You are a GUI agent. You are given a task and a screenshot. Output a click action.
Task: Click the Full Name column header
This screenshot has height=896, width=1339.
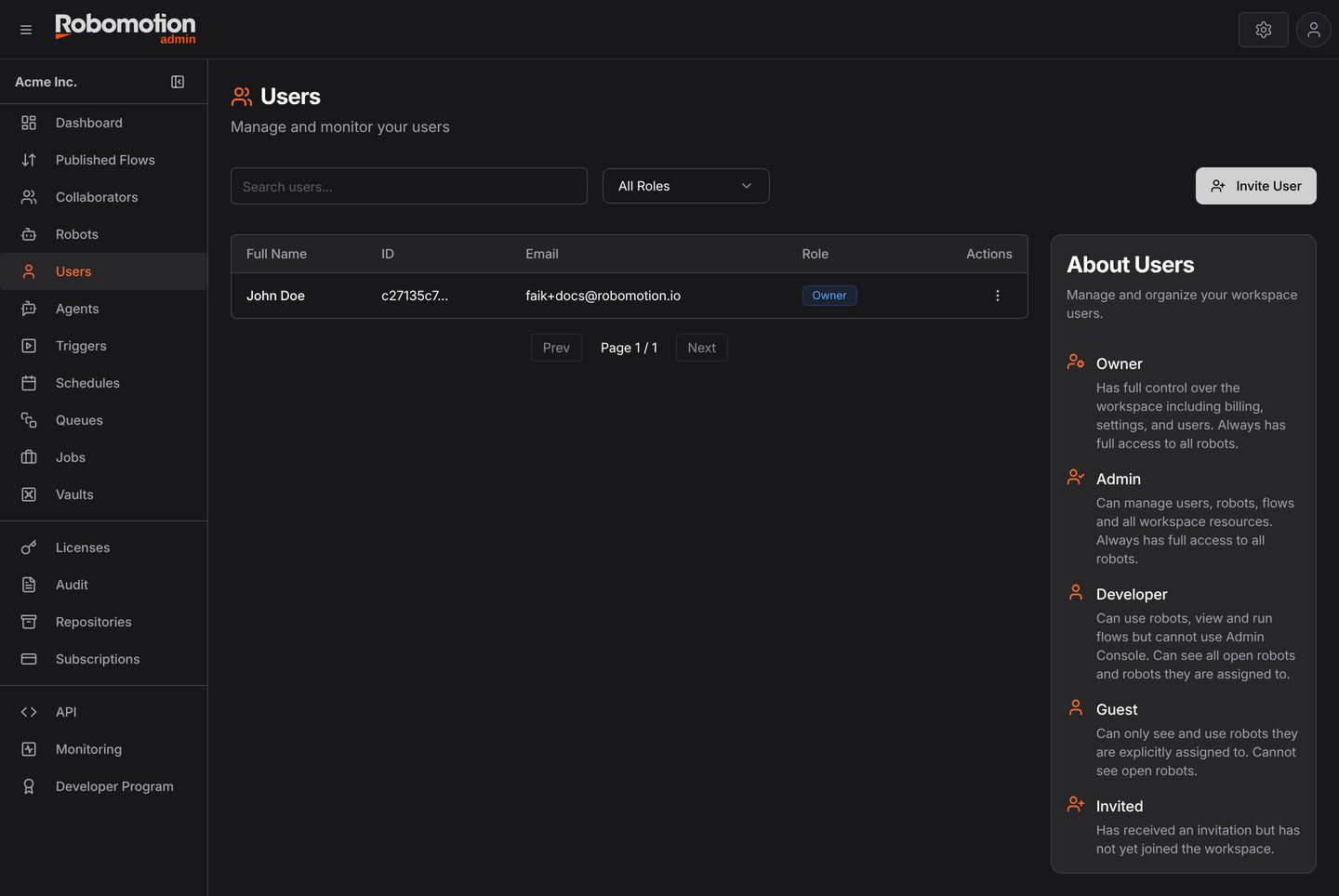coord(276,254)
